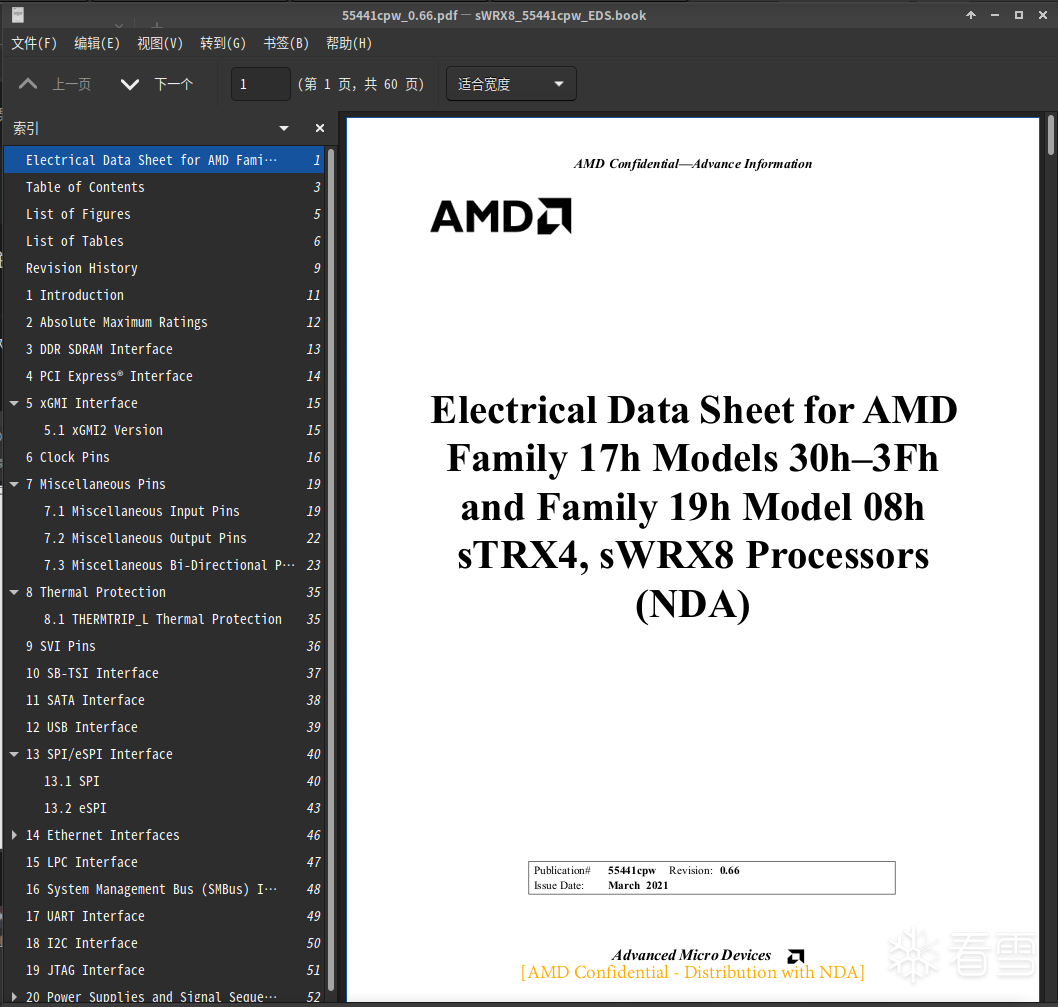
Task: Click the index panel vertical scrollbar
Action: pos(331,569)
